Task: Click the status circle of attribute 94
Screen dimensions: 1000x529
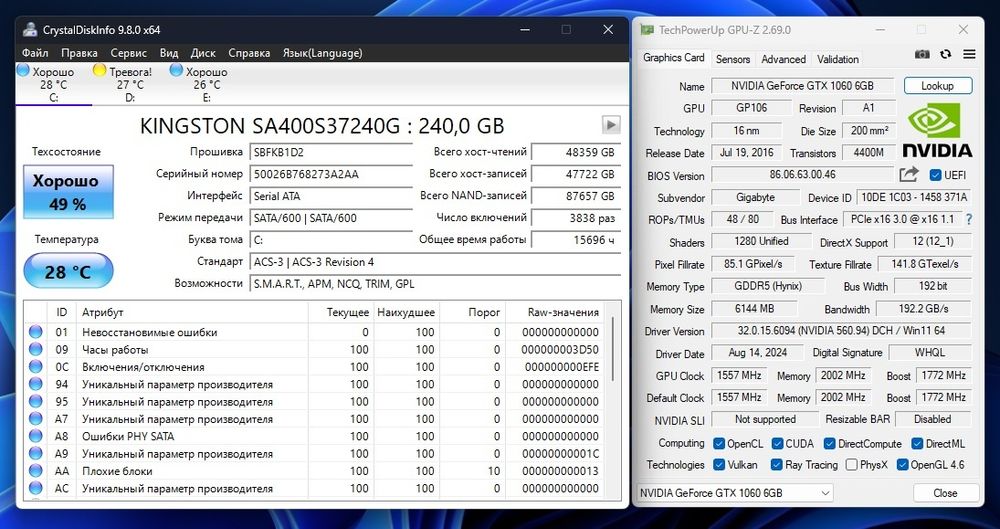Action: click(x=35, y=384)
